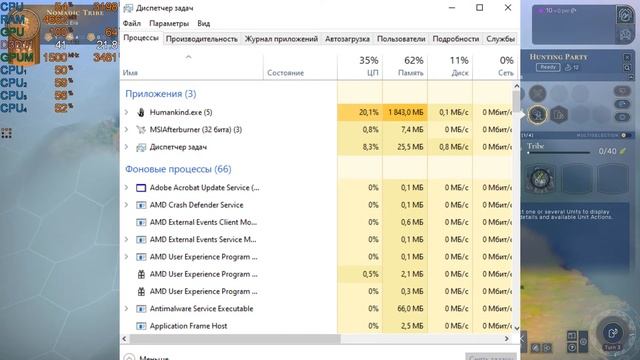
Task: Click the 66,0 МБ memory cell
Action: [405, 309]
